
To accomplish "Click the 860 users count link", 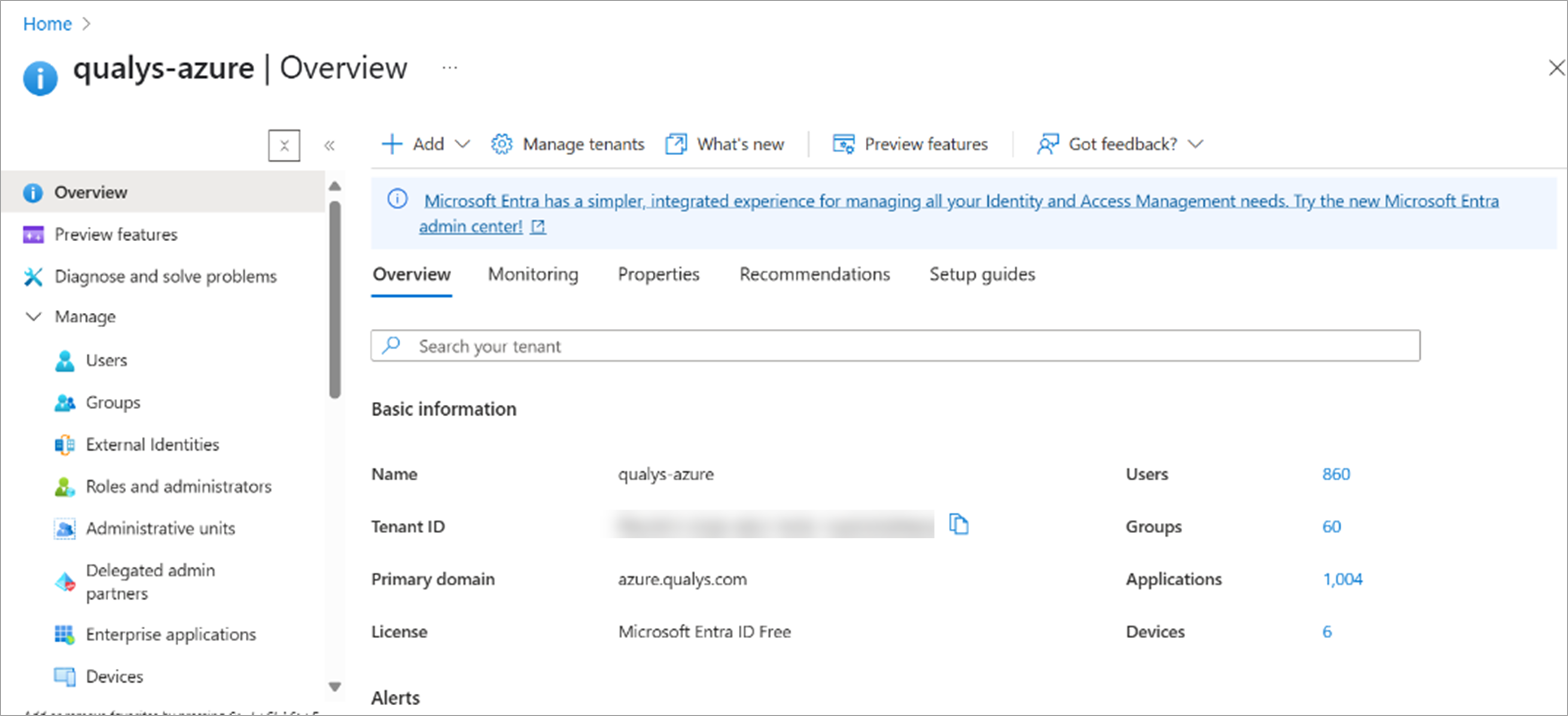I will pyautogui.click(x=1335, y=474).
